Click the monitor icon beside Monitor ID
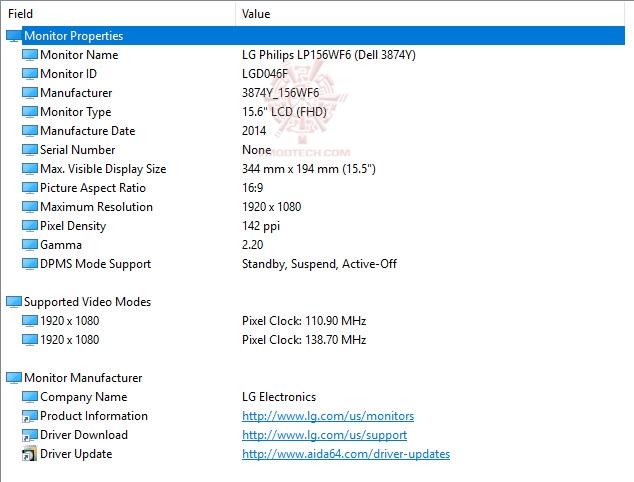The width and height of the screenshot is (634, 482). coord(29,74)
